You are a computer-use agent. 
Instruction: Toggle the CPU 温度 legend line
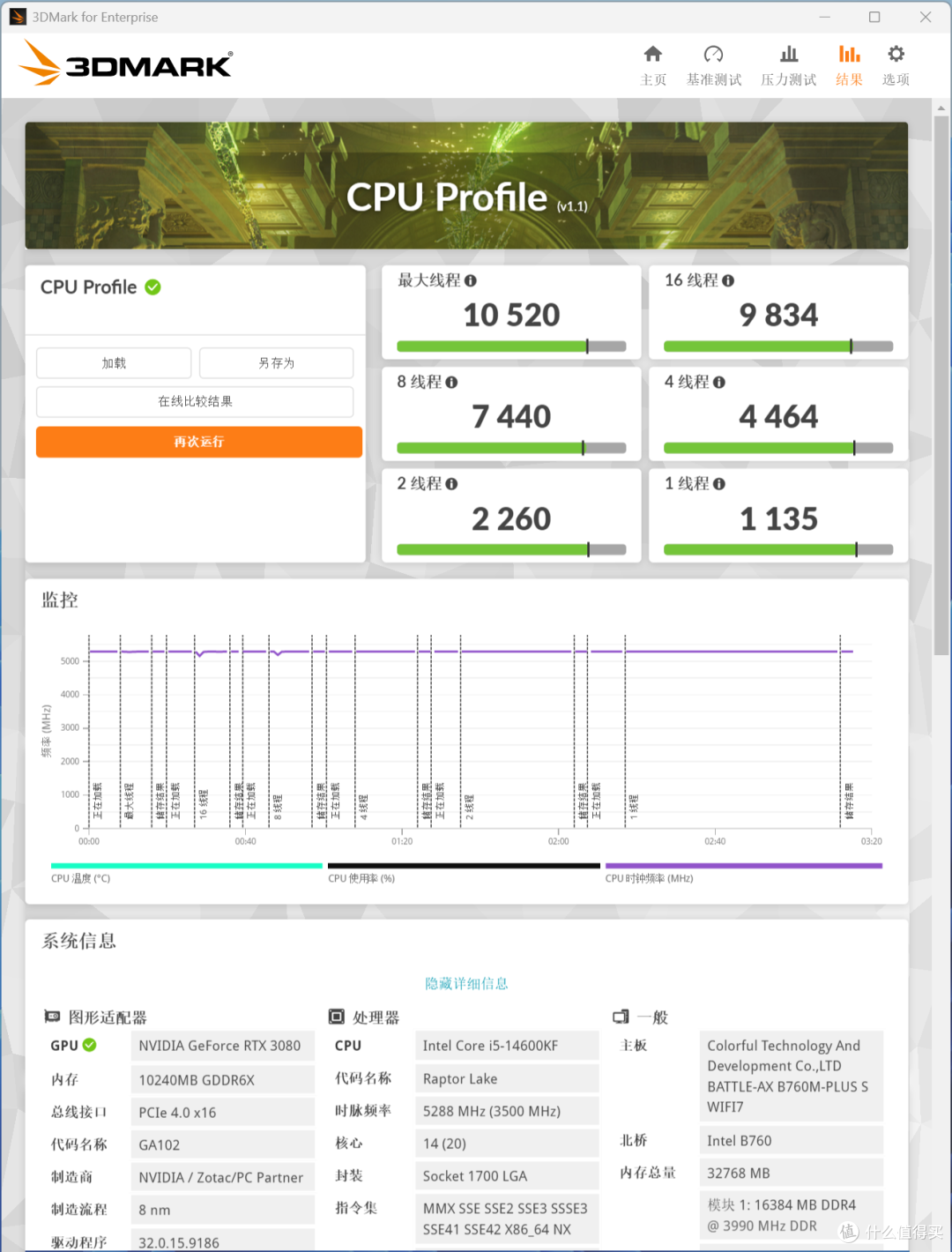[x=186, y=866]
